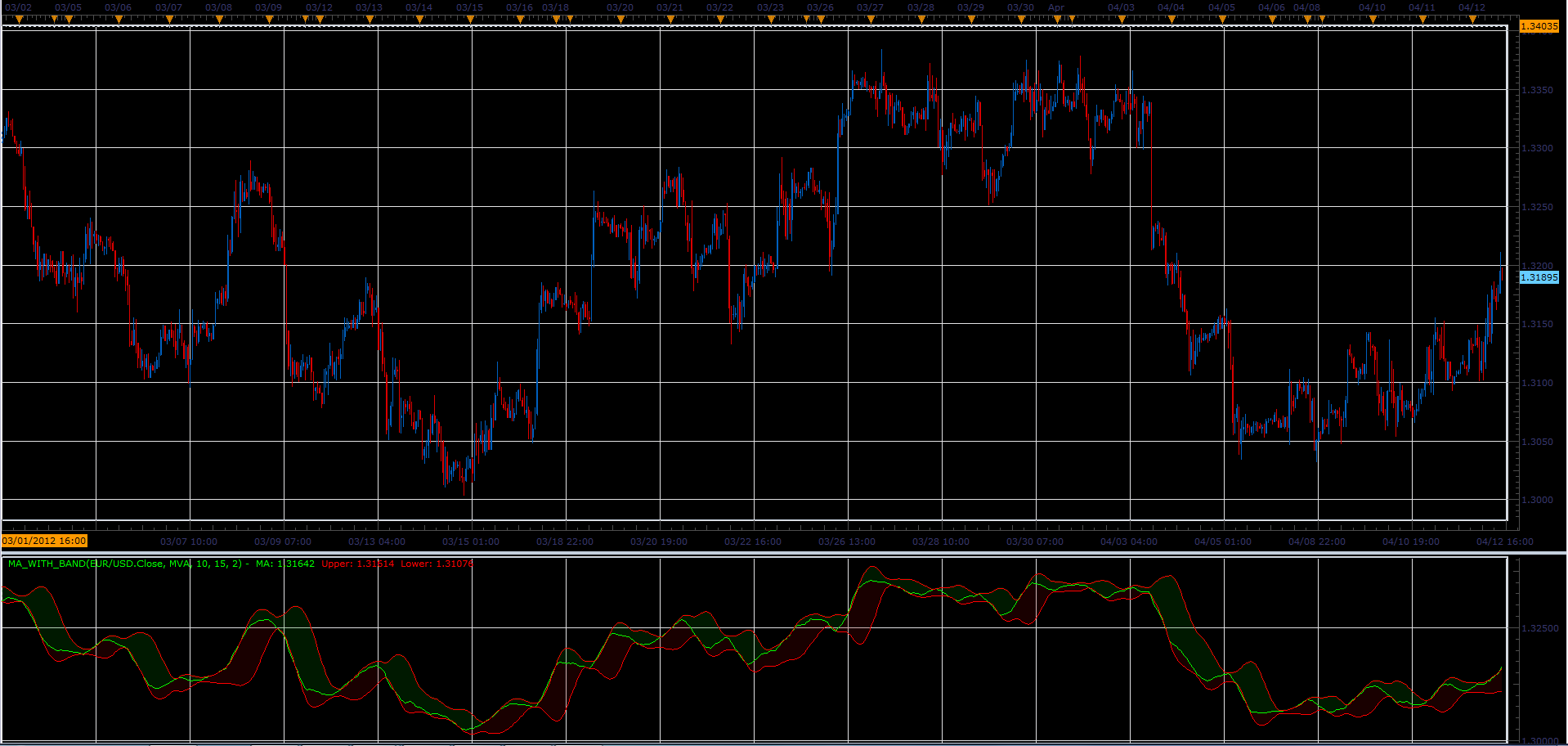The height and width of the screenshot is (746, 1568).
Task: Select the day marker below the 03/09 label
Action: pos(269,20)
